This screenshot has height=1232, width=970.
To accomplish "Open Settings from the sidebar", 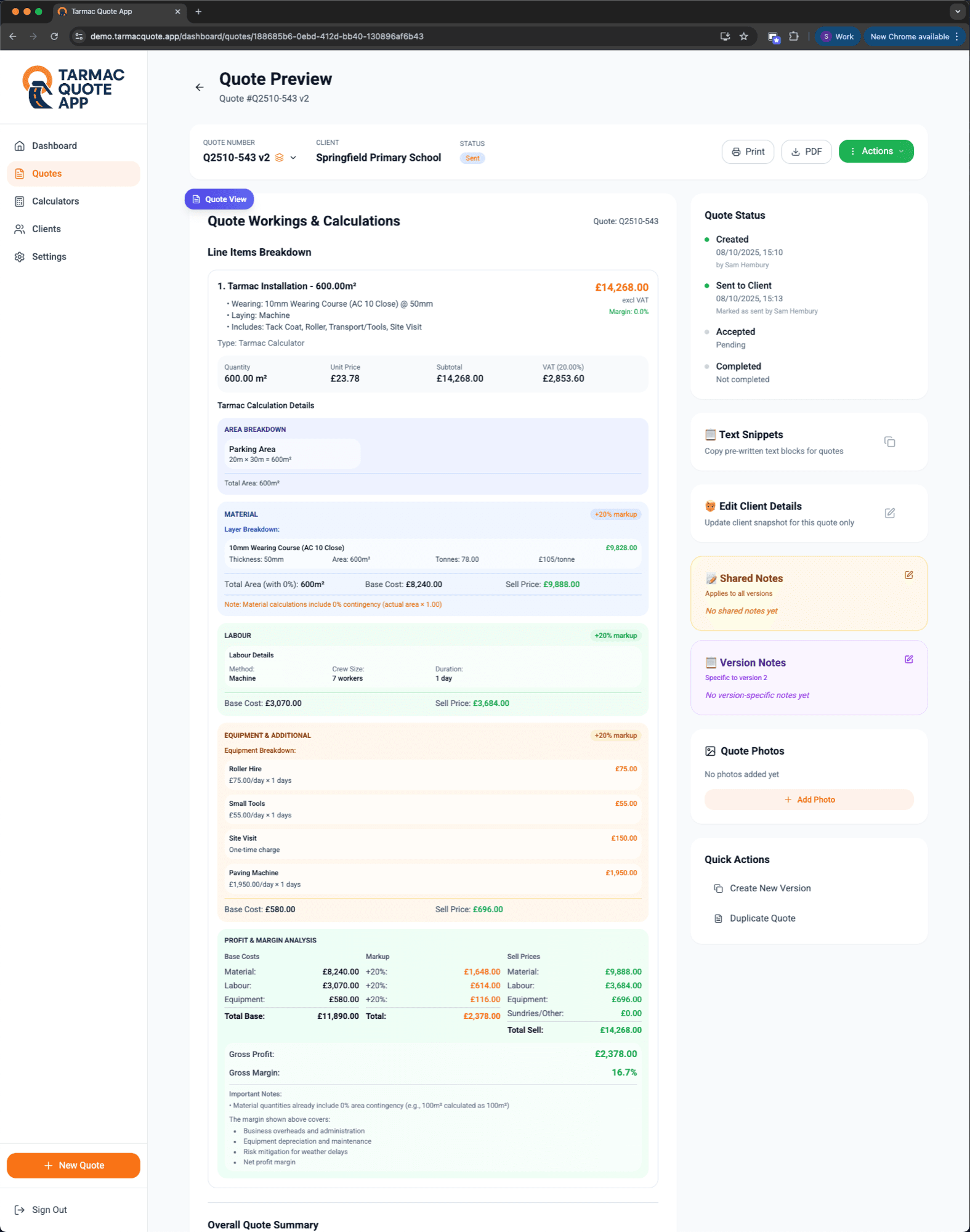I will [49, 257].
